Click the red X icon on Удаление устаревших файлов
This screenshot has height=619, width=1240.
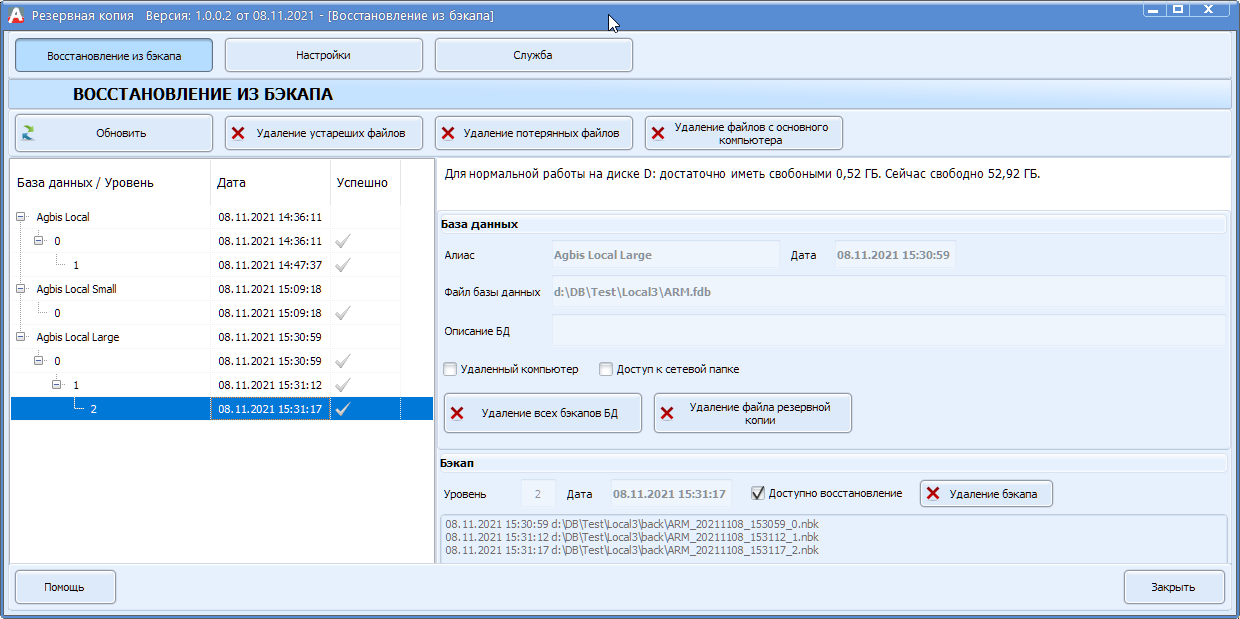pos(238,133)
